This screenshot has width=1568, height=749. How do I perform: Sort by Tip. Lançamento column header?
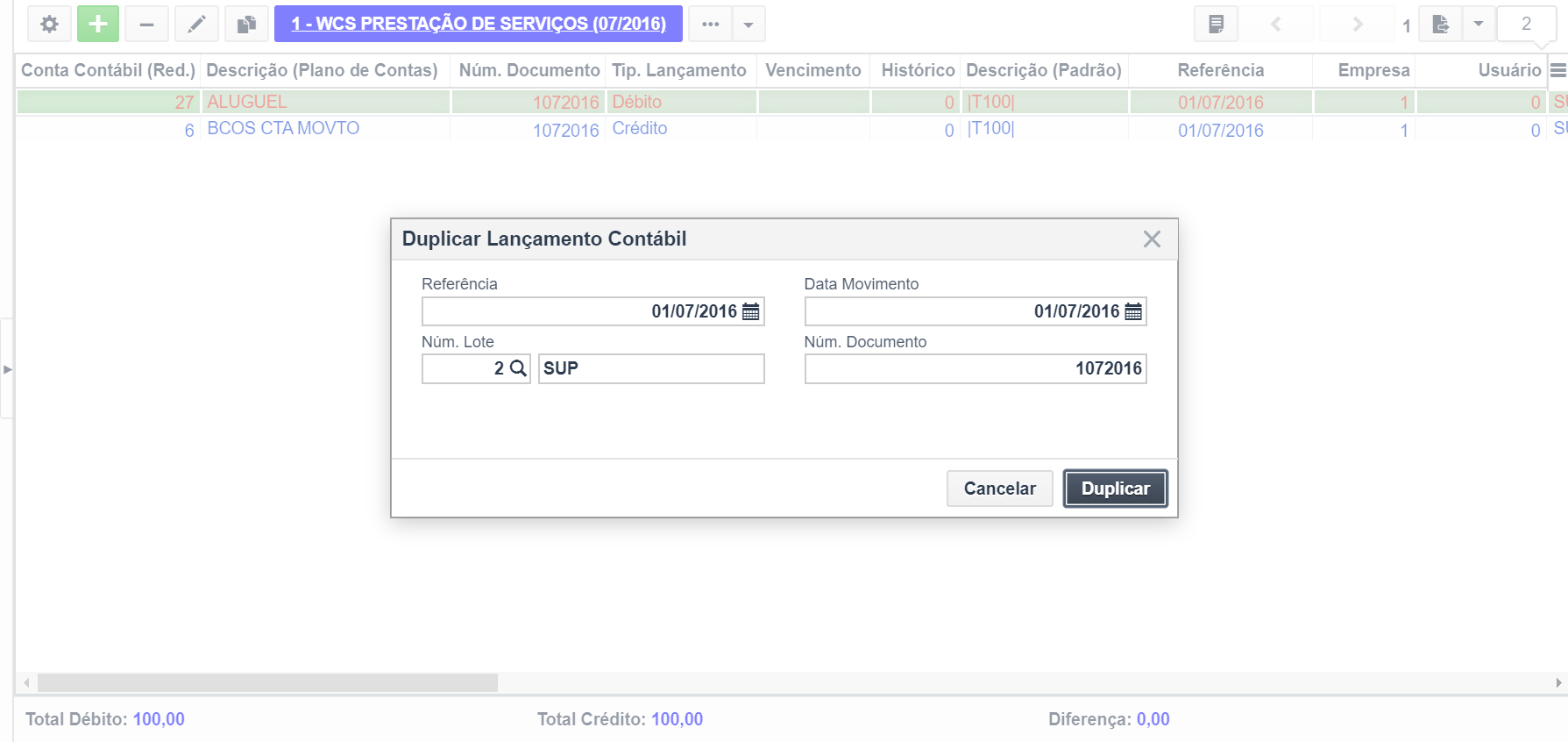click(679, 70)
